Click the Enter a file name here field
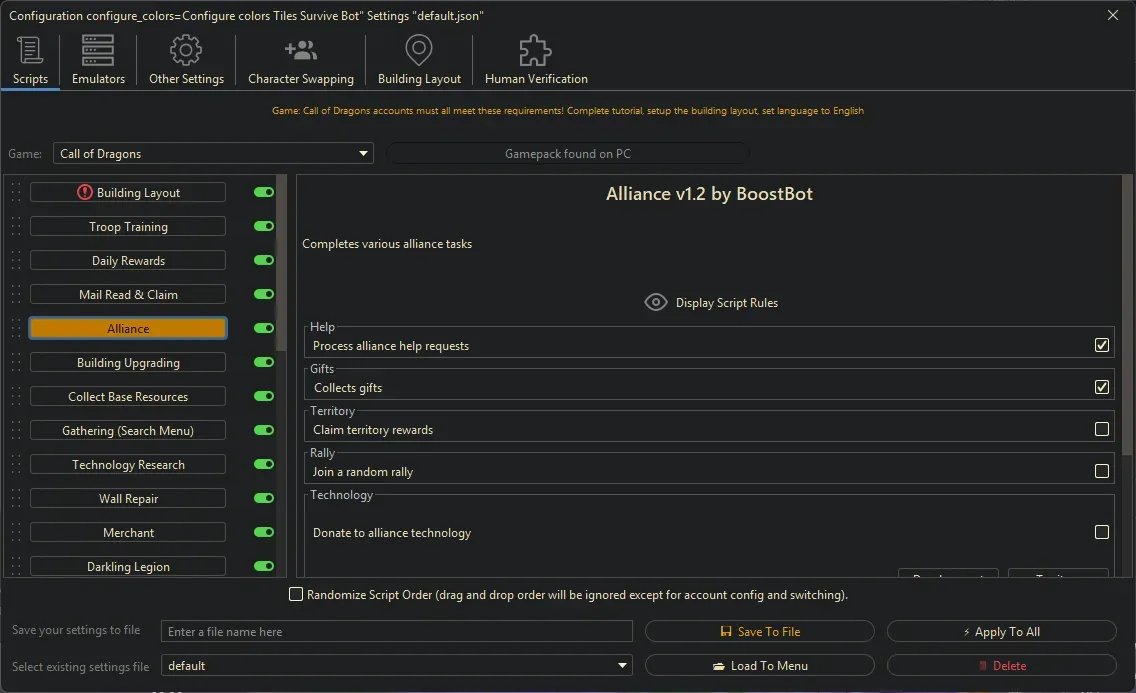The width and height of the screenshot is (1136, 693). coord(398,631)
